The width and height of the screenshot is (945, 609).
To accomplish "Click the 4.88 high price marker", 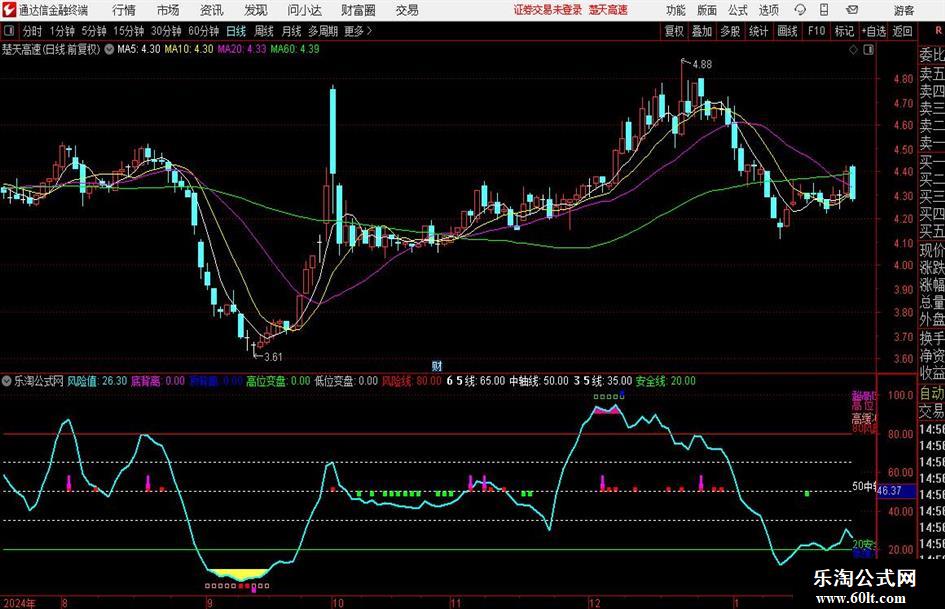I will [x=702, y=65].
